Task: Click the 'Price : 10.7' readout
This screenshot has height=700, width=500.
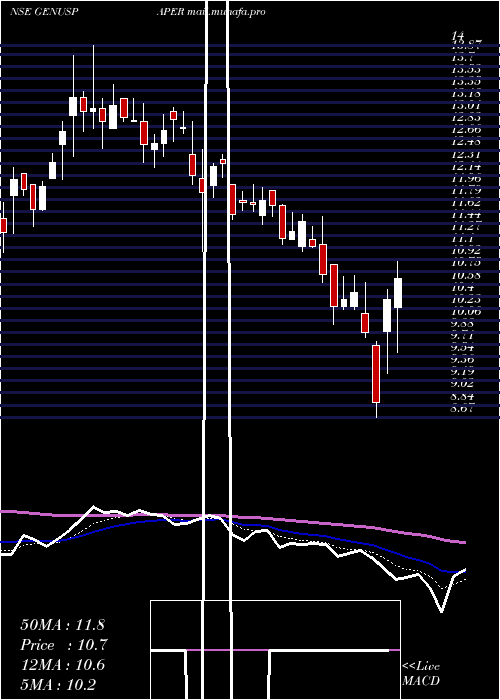Action: [x=64, y=645]
